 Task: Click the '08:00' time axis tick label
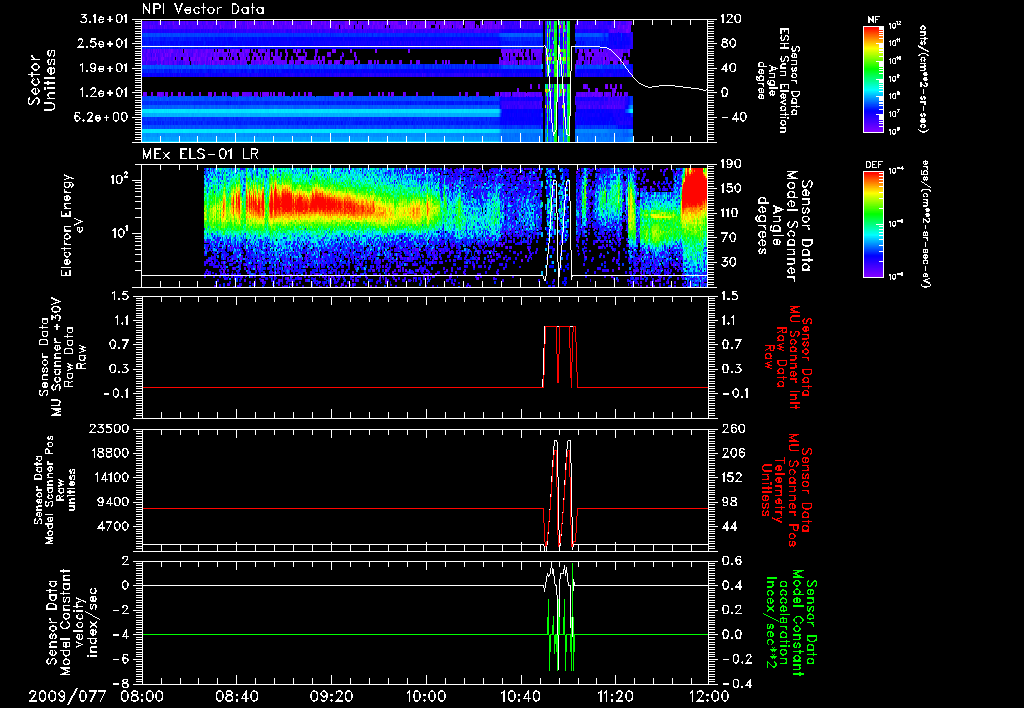[141, 696]
